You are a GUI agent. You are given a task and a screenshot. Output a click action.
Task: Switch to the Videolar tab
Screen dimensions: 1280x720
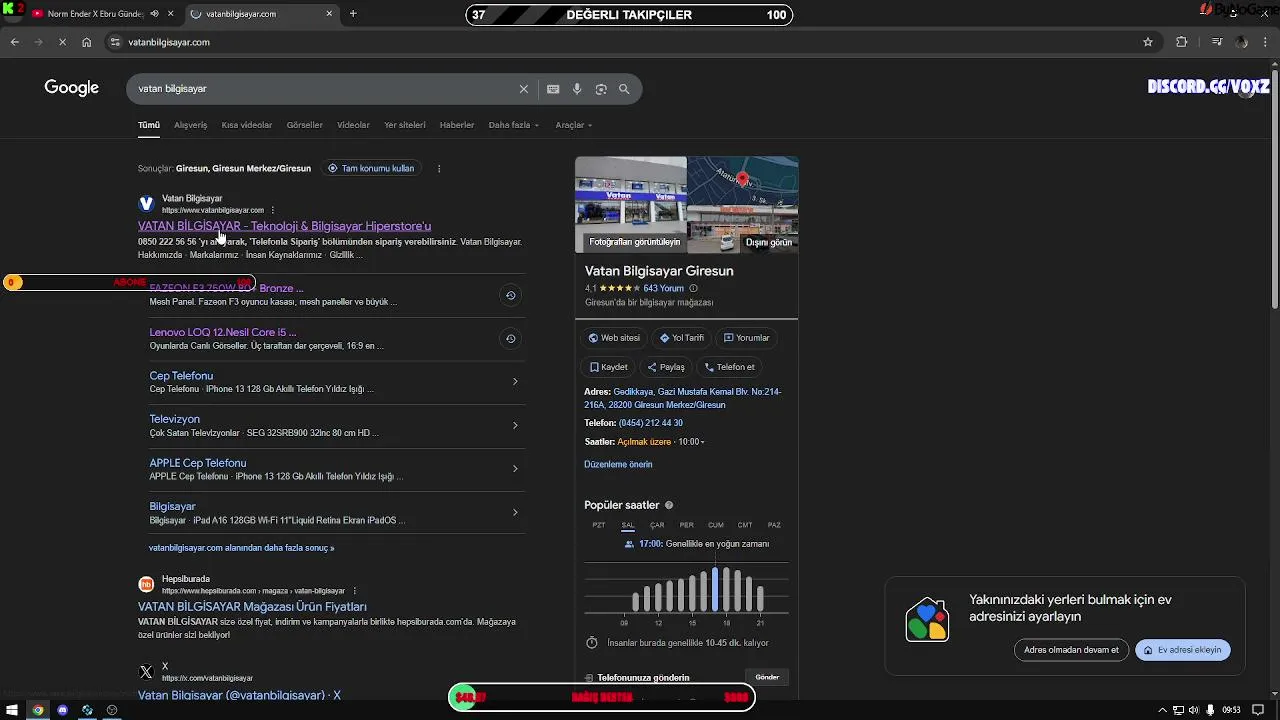(x=353, y=125)
